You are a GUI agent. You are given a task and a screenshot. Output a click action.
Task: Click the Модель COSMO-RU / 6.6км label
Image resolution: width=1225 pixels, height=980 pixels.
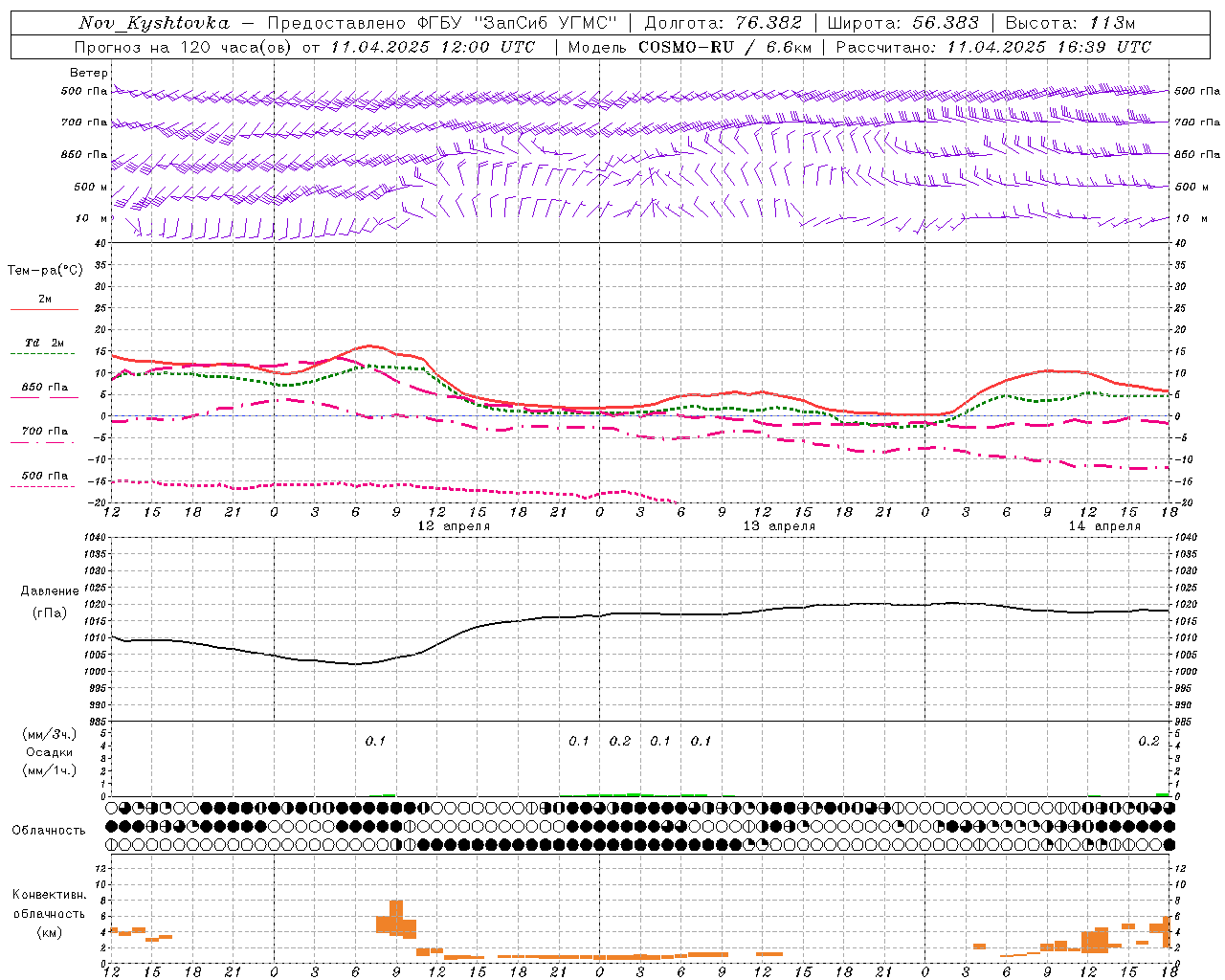tap(689, 47)
